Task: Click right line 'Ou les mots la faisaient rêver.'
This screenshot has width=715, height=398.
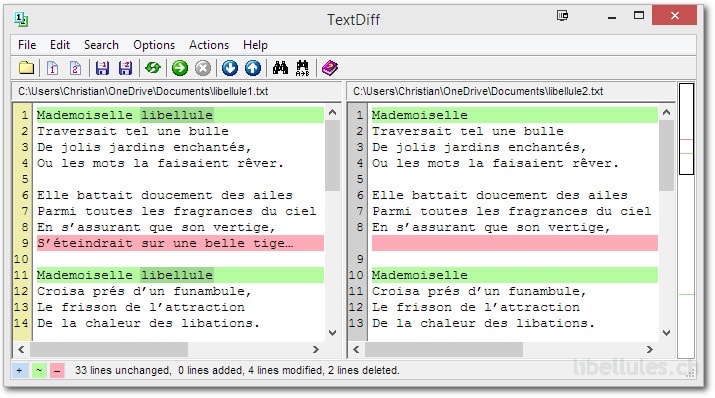Action: [495, 163]
